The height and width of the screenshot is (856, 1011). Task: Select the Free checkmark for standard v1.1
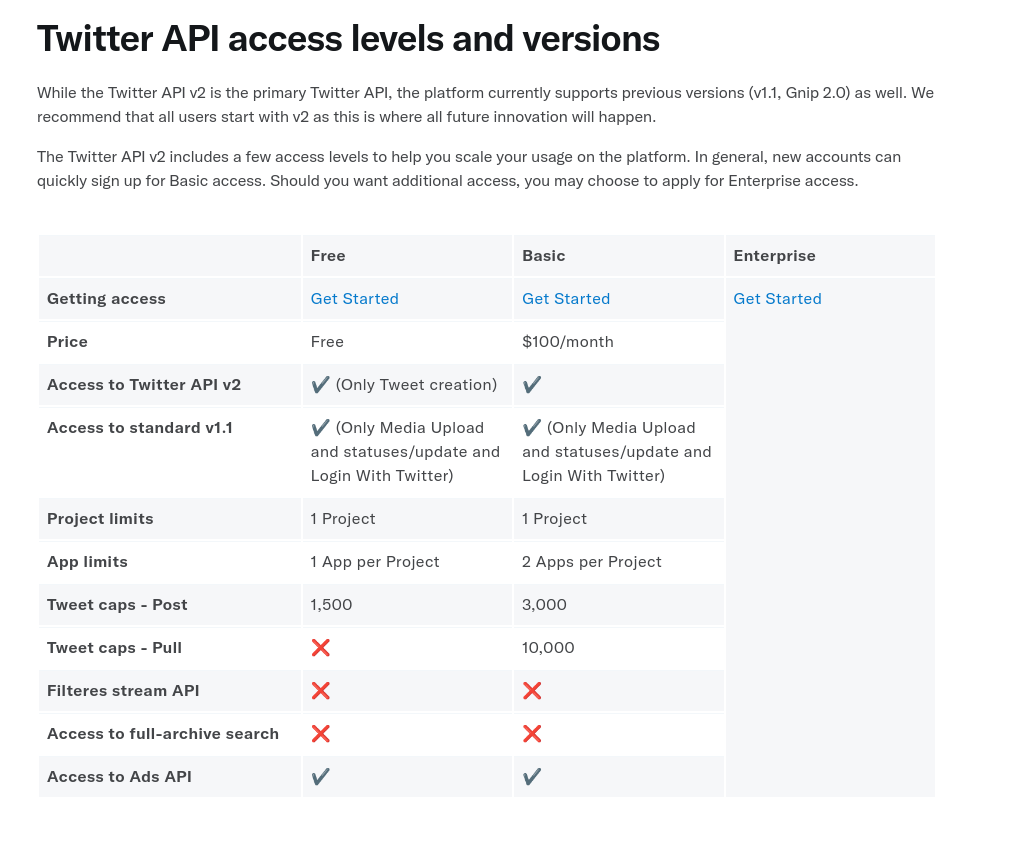coord(320,428)
